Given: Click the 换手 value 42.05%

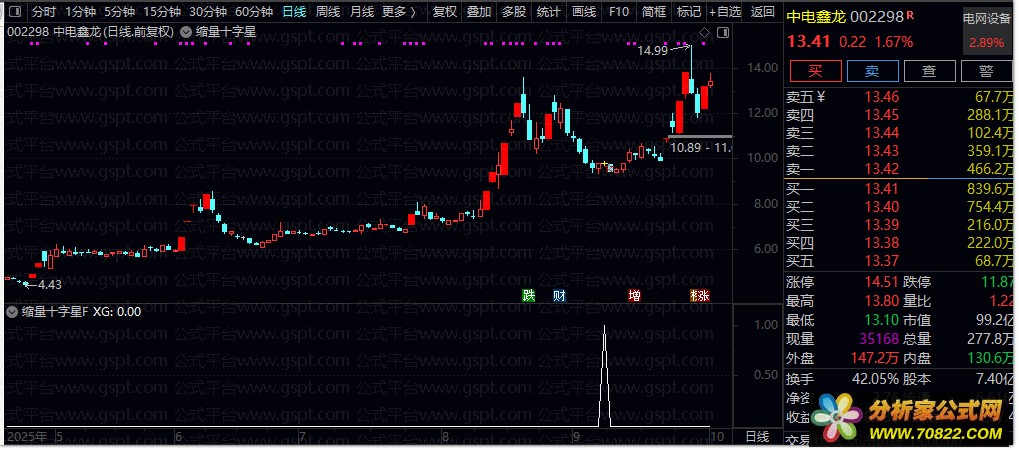Looking at the screenshot, I should 875,378.
